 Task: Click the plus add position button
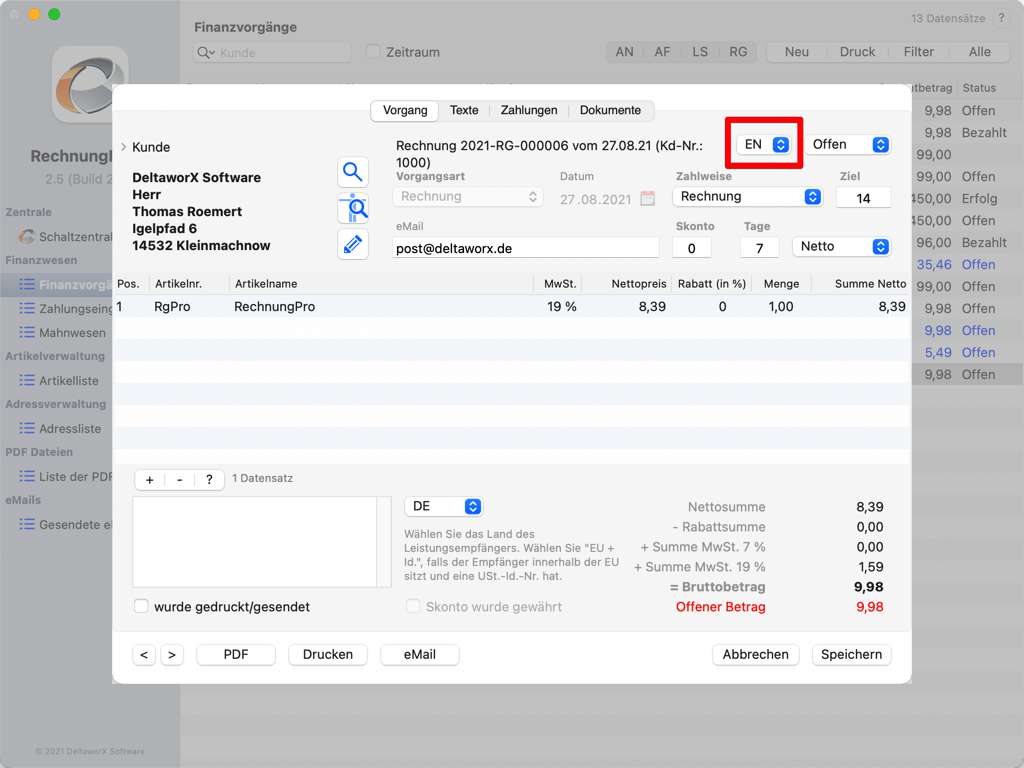tap(150, 480)
